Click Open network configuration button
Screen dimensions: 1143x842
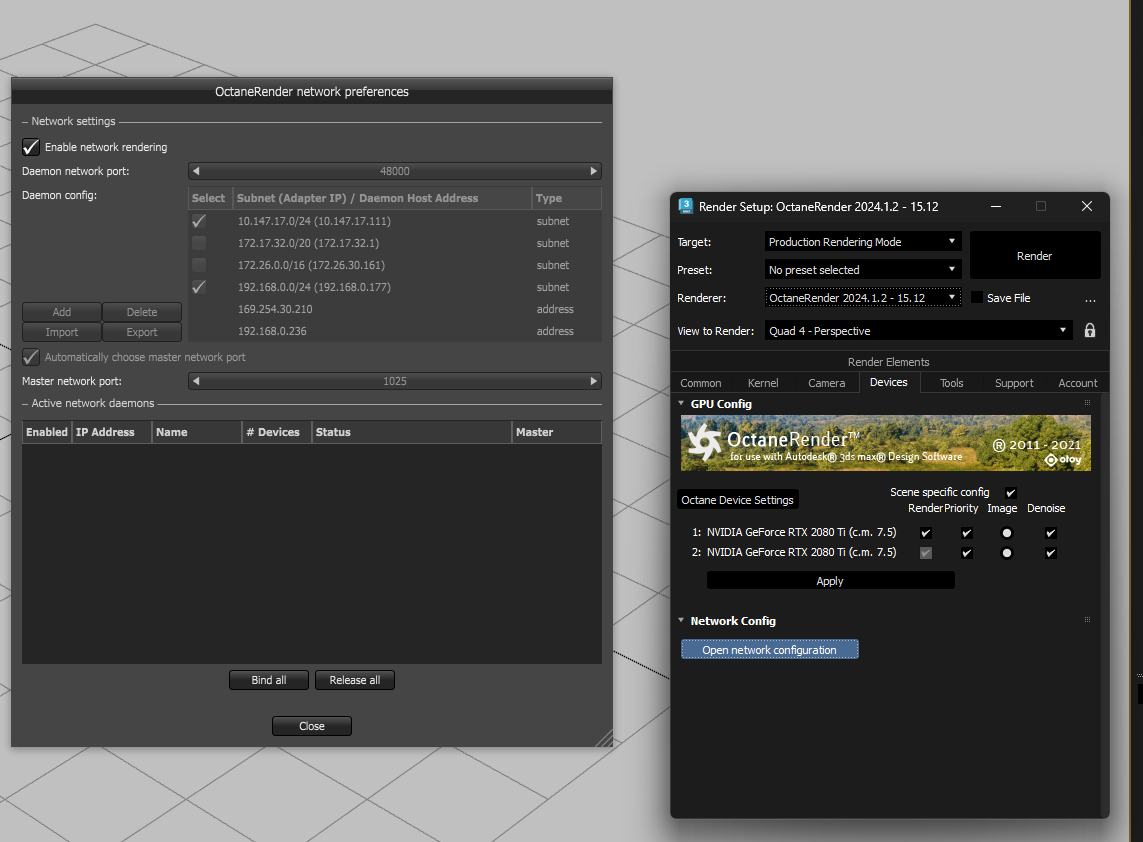pos(770,650)
